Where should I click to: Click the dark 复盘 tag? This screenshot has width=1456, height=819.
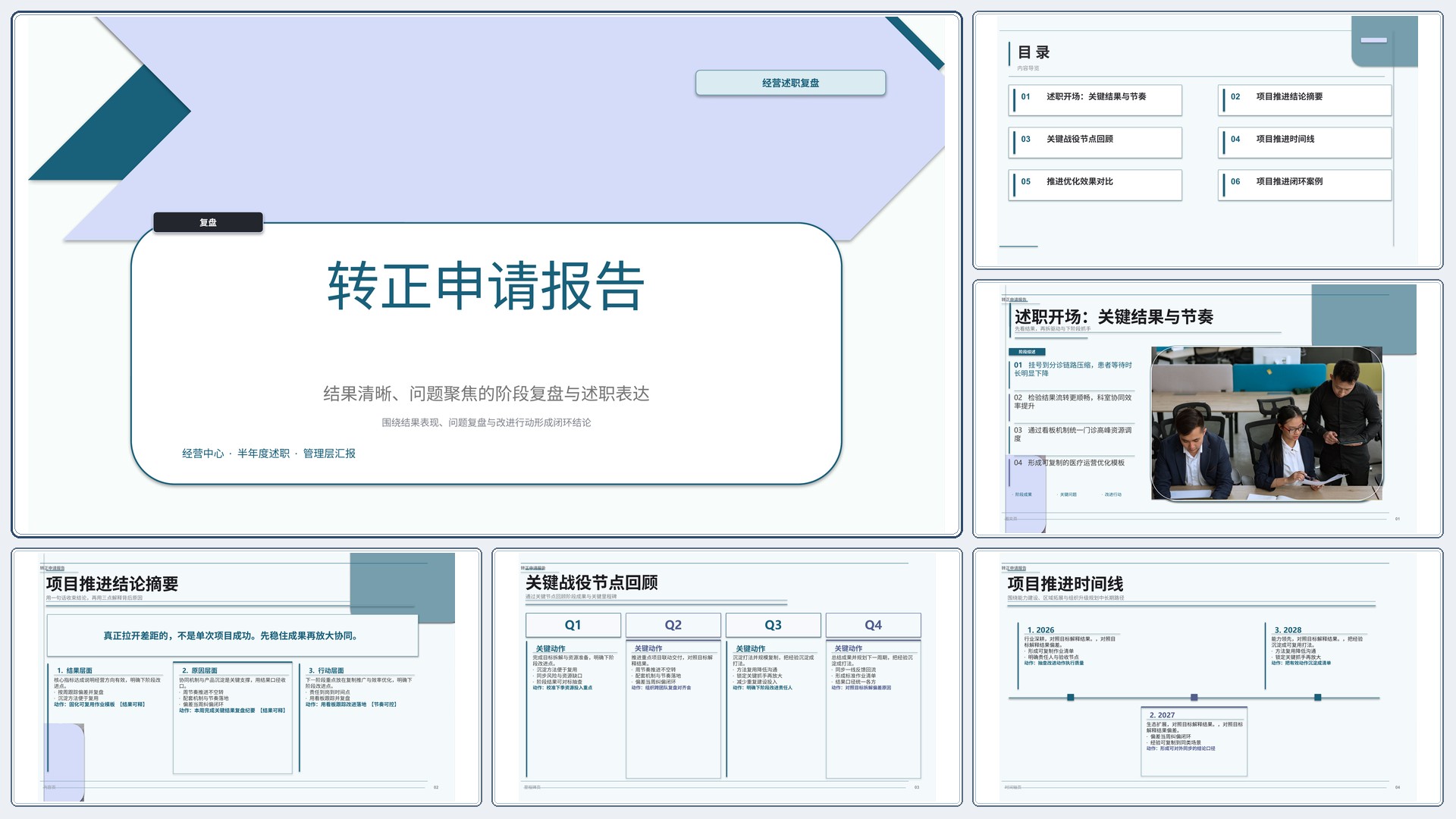pyautogui.click(x=208, y=222)
